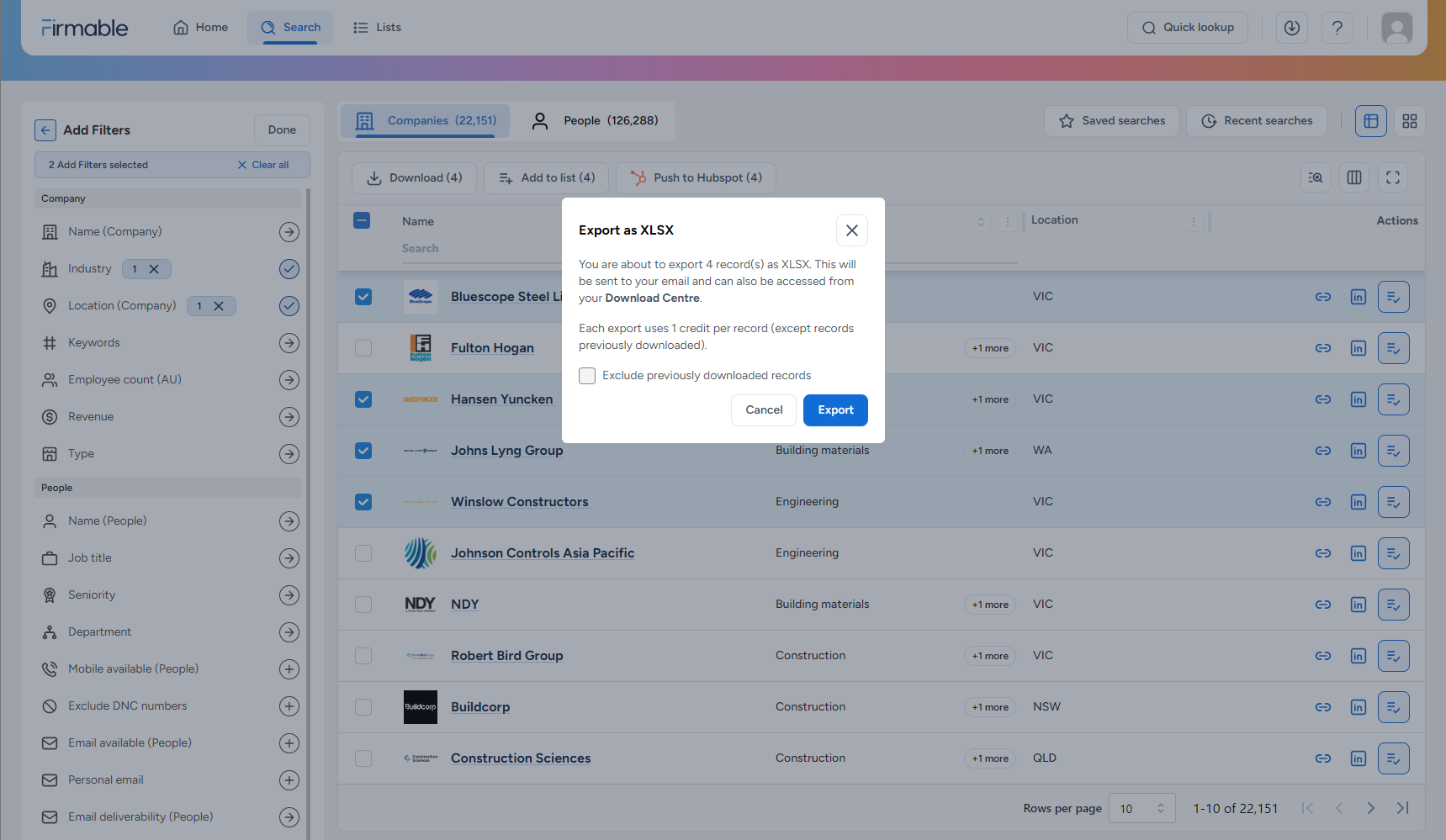Expand the Name (Company) filter
1446x840 pixels.
click(289, 232)
